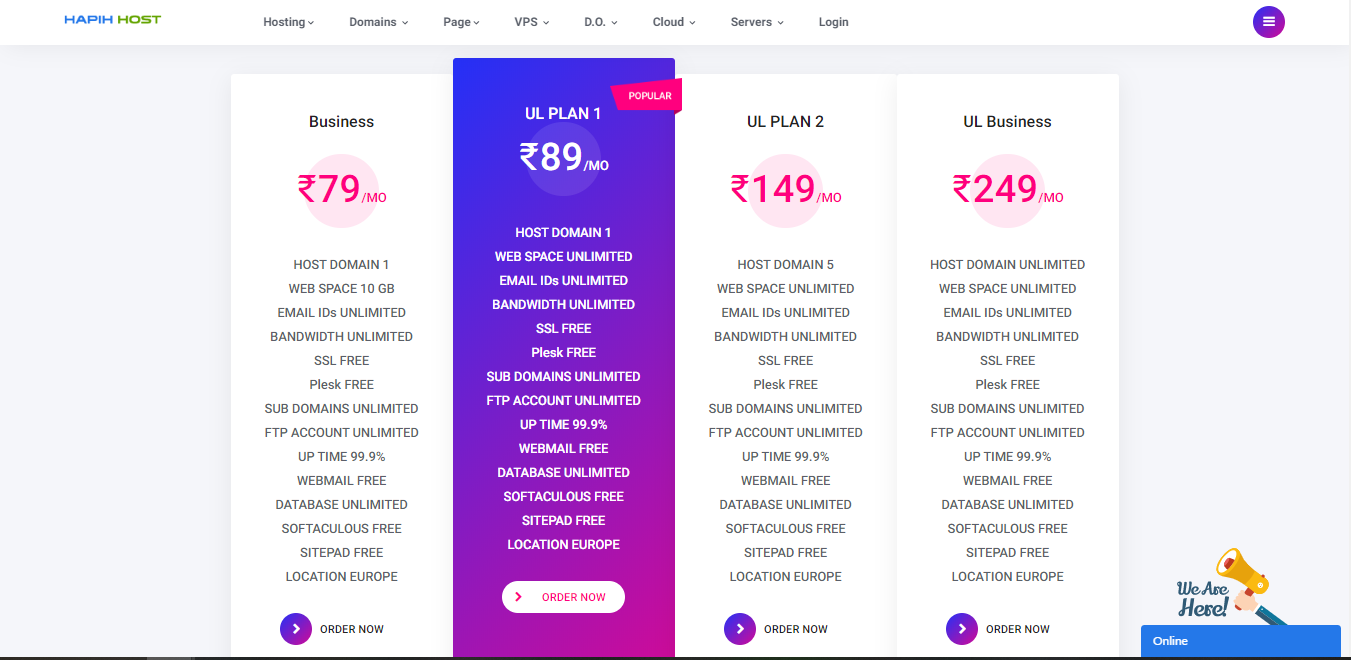Click the POPULAR ribbon badge
1351x660 pixels.
pyautogui.click(x=647, y=96)
